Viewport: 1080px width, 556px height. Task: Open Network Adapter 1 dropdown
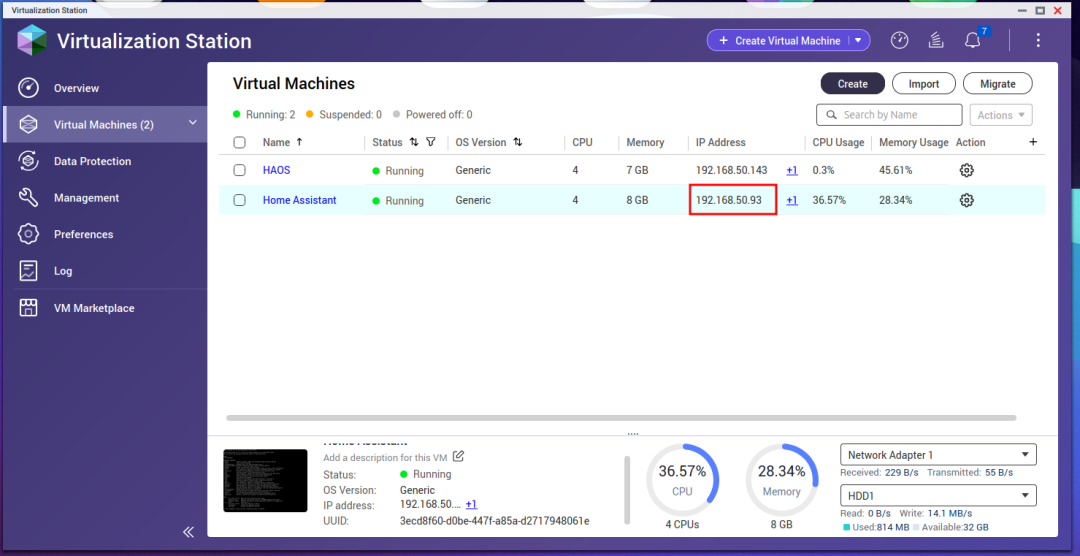(x=938, y=455)
